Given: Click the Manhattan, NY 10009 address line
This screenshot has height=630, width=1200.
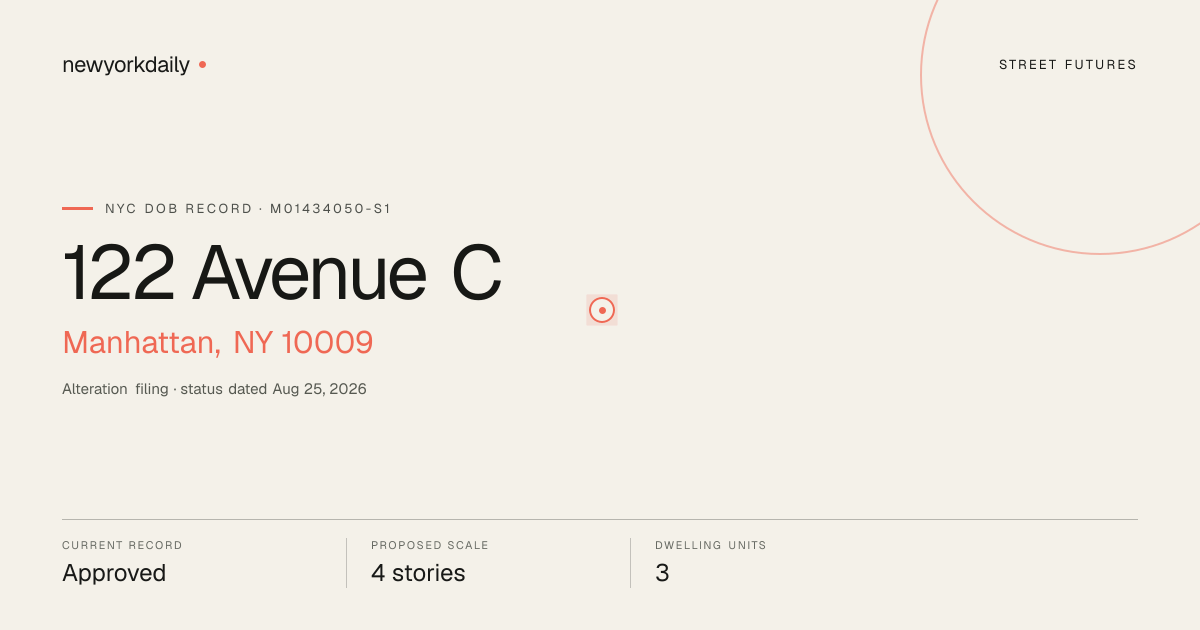Looking at the screenshot, I should 218,342.
